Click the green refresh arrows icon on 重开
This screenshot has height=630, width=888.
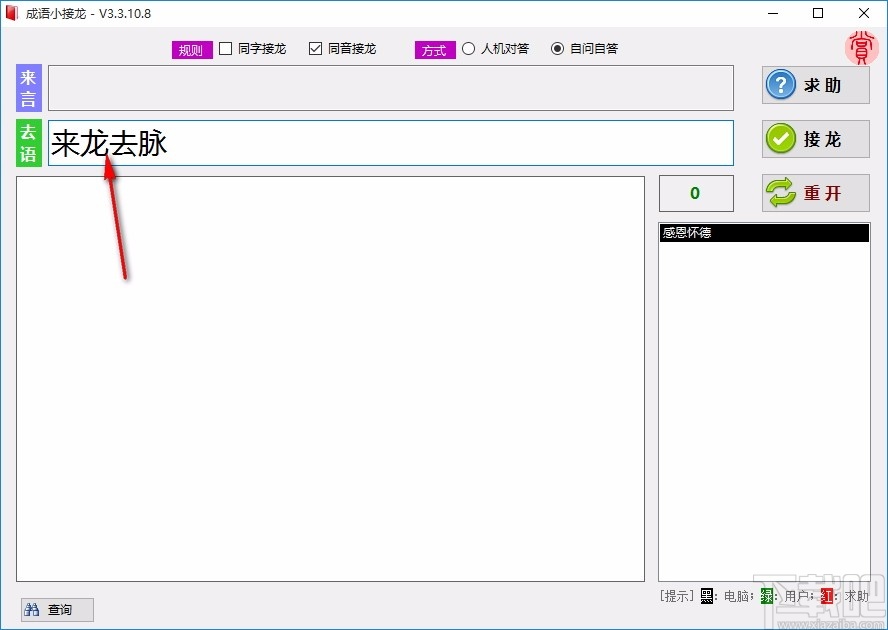781,193
